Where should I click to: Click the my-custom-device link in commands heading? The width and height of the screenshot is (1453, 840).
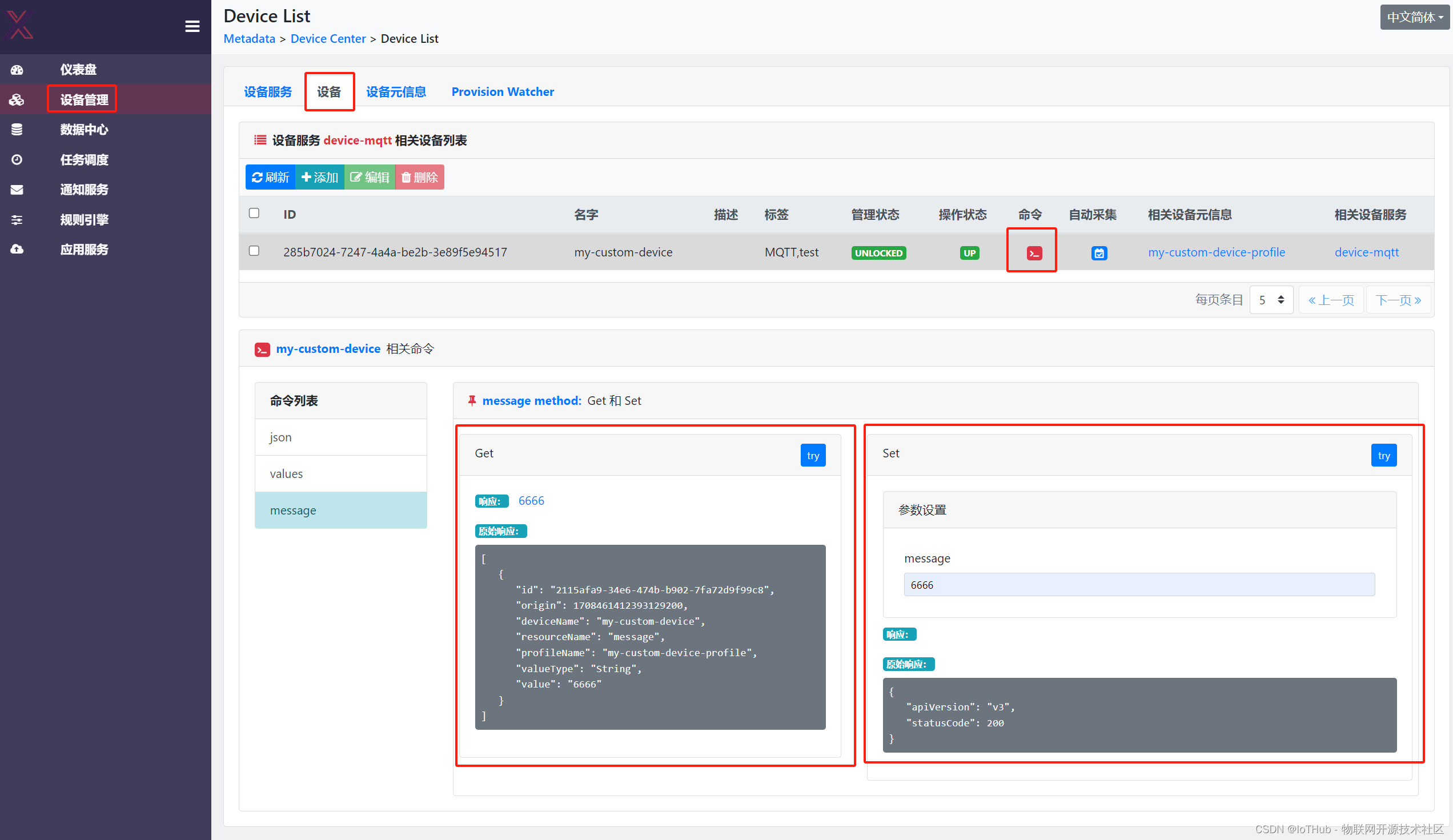[x=327, y=349]
